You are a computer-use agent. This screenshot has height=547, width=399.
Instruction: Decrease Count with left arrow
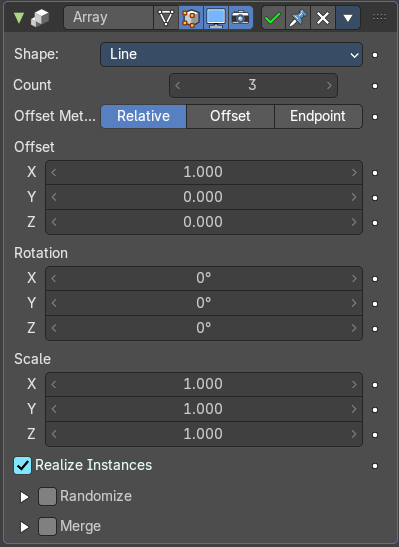coord(178,85)
